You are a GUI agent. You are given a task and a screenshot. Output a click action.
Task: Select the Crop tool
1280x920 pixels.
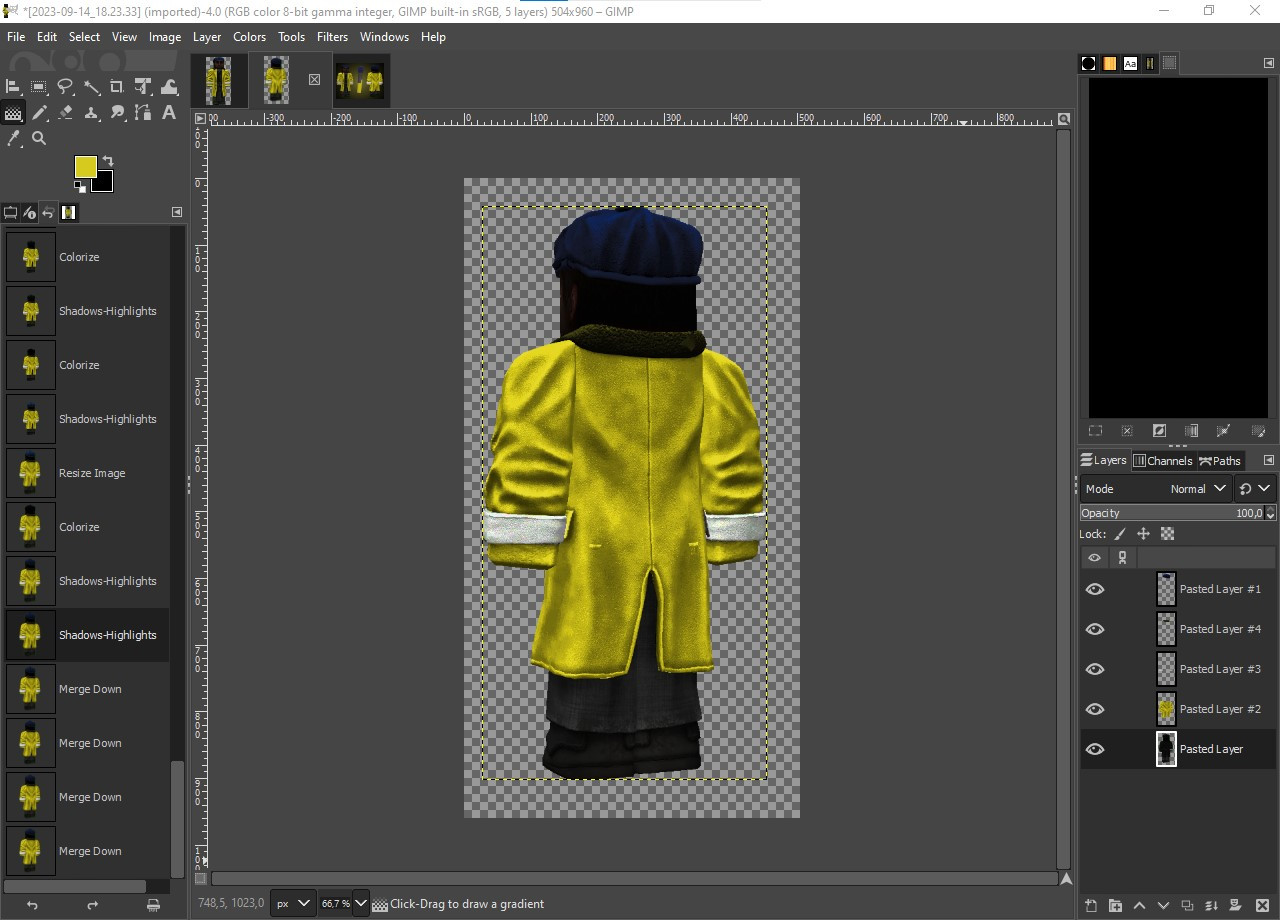(x=117, y=87)
